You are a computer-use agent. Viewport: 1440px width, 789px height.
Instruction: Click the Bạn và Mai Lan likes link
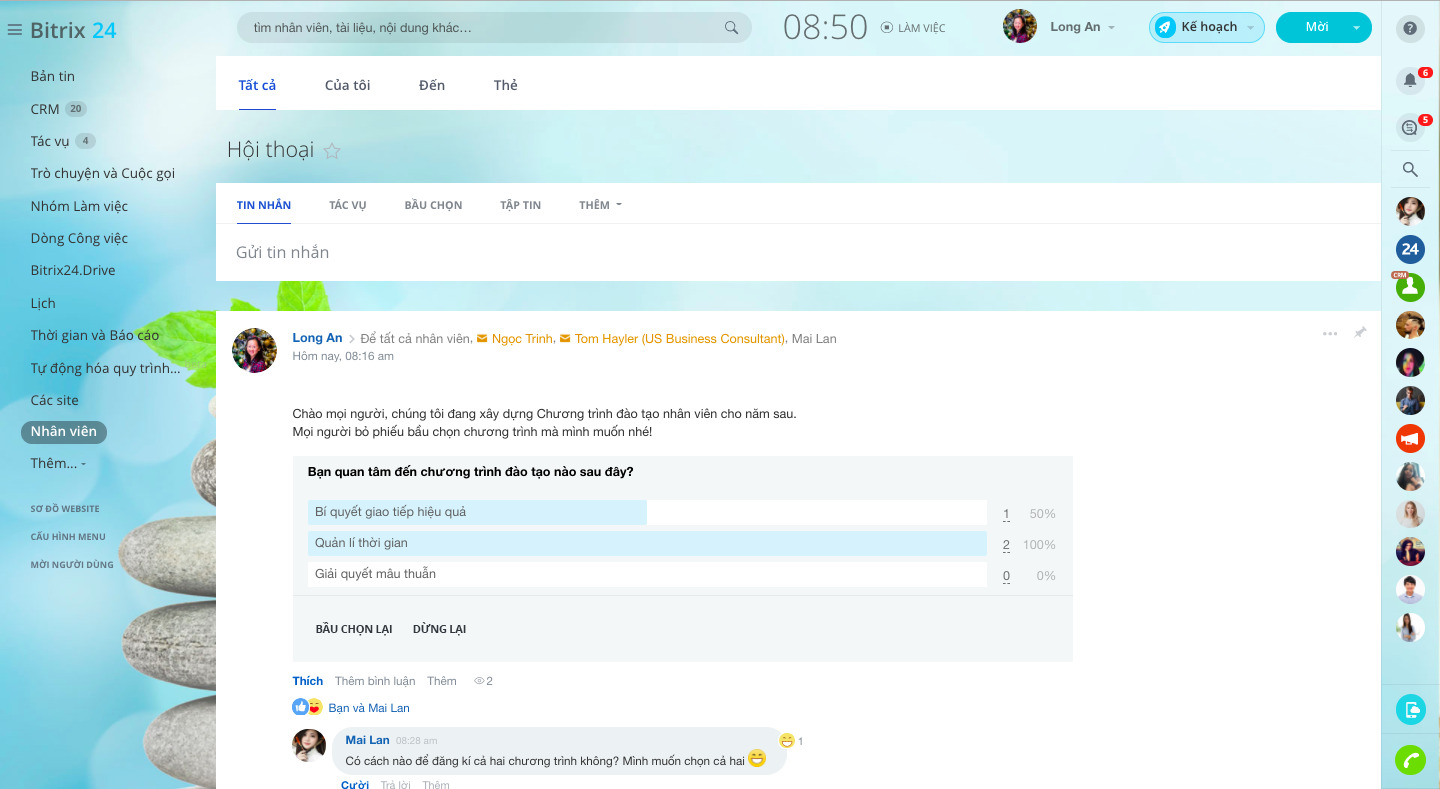point(369,708)
